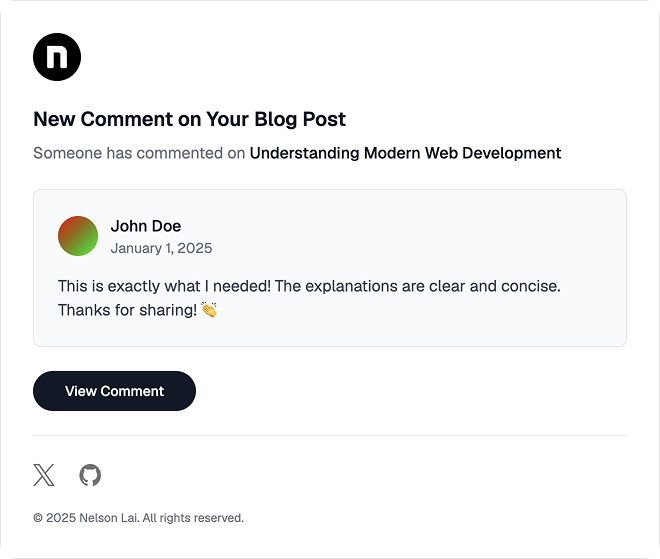The height and width of the screenshot is (559, 660).
Task: Click the "All rights reserved." footer text
Action: click(193, 518)
